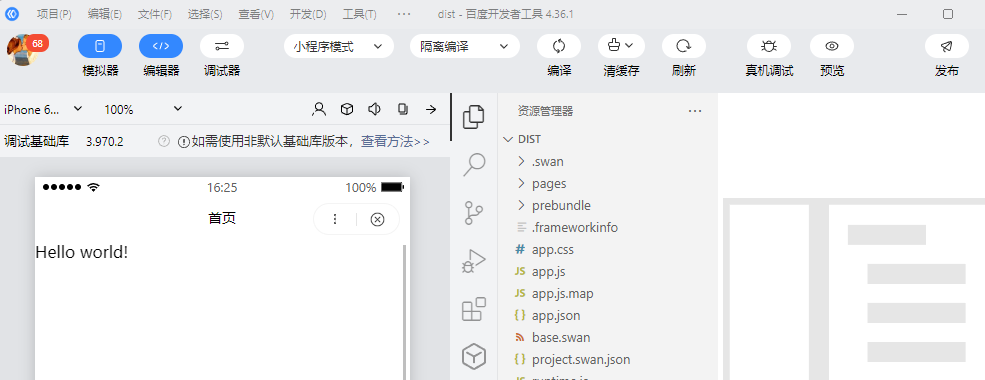Click the user account icon in simulator toolbar

point(319,109)
